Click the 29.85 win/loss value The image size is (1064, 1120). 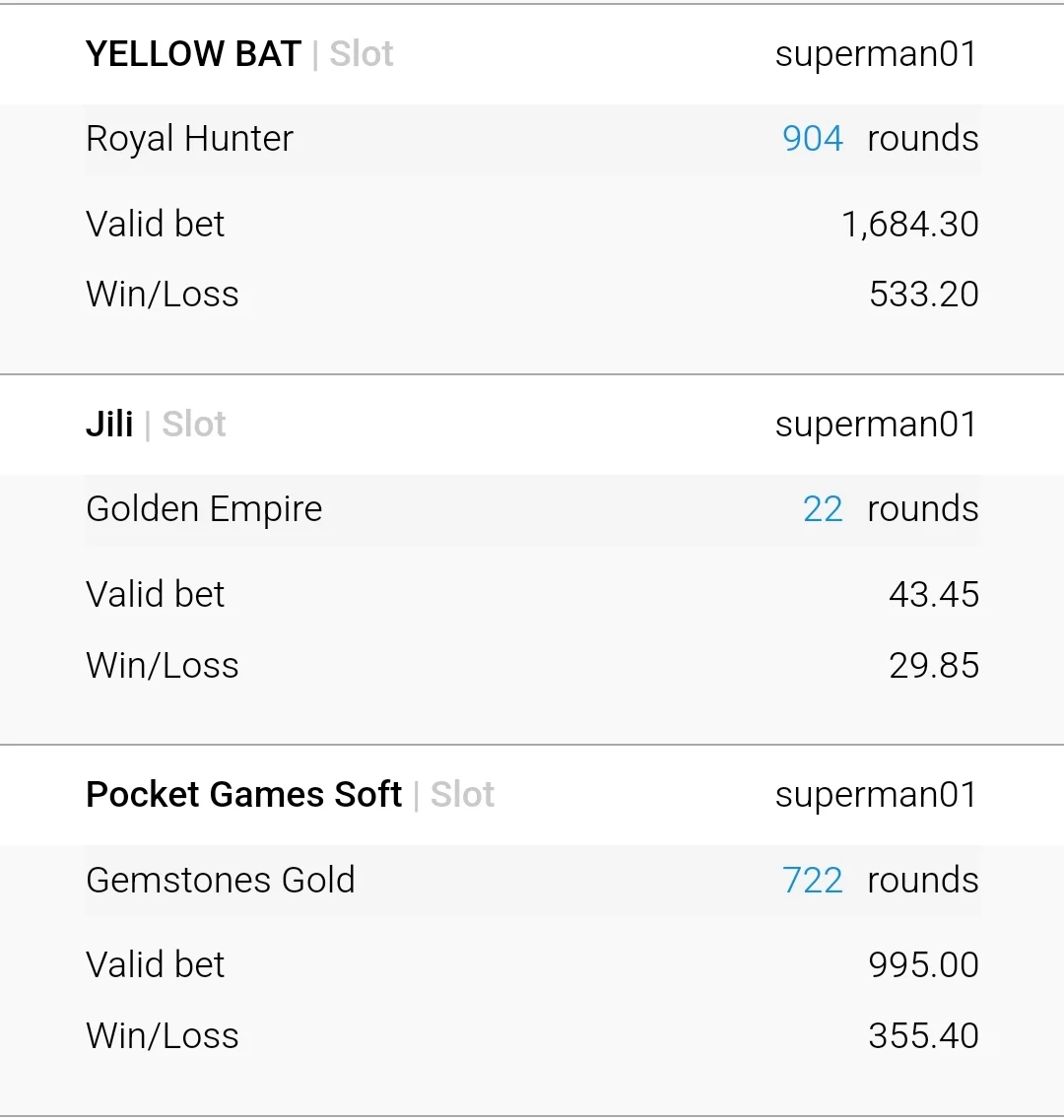(x=934, y=666)
